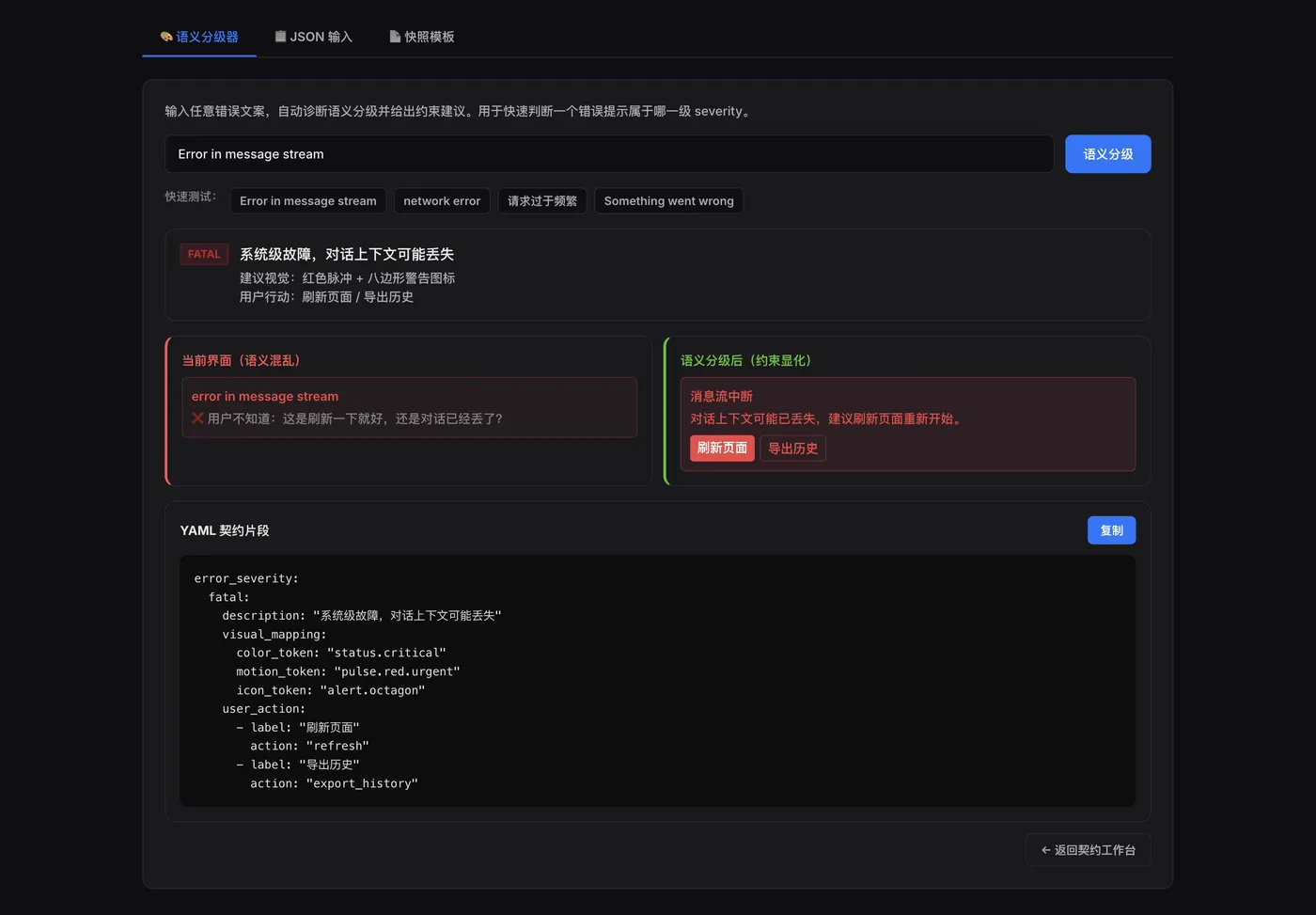
Task: Click the '建议视觉：红色脉冲 + 八边形警告图标' line
Action: (x=347, y=278)
